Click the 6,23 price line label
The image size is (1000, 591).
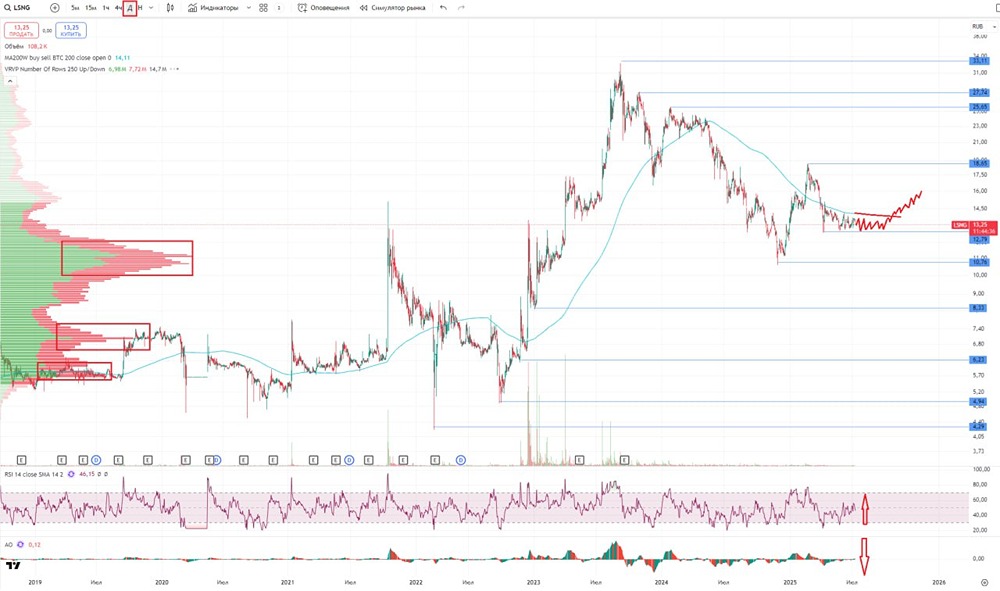tap(978, 360)
